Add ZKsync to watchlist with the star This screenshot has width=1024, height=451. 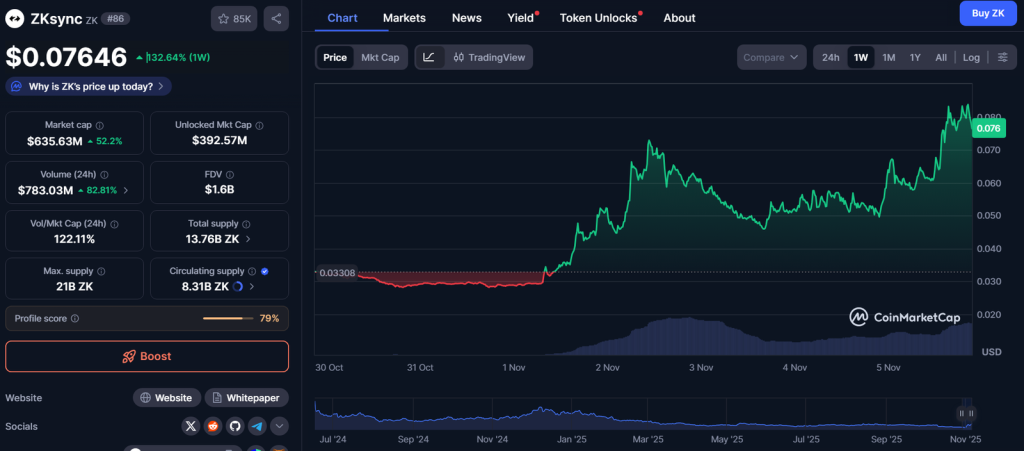coord(233,18)
